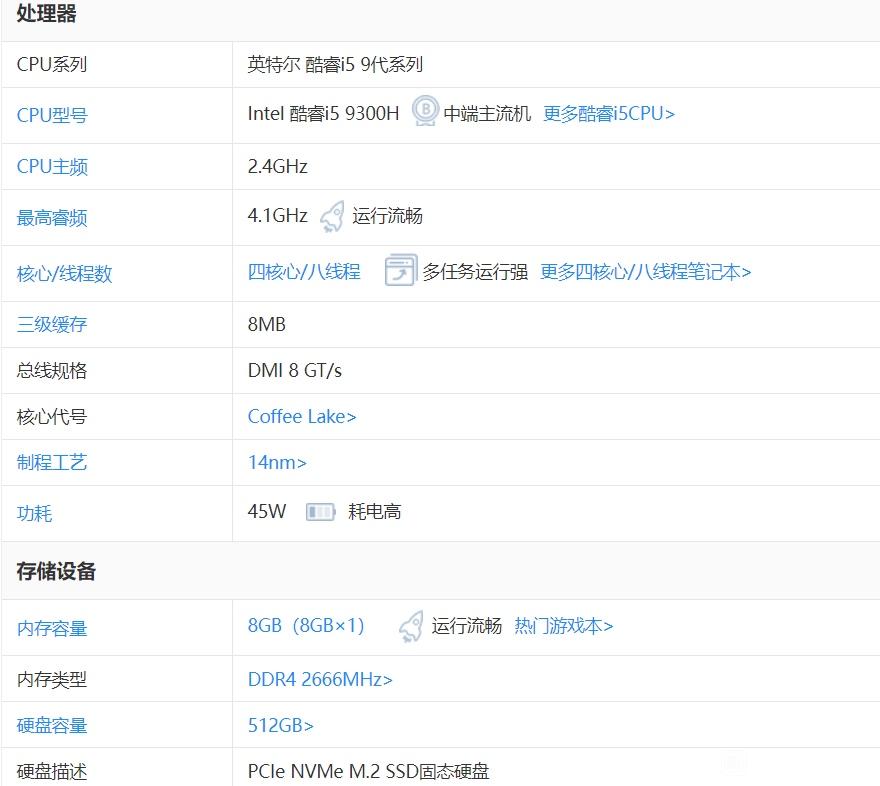Open the DDR4 2666MHz> link
This screenshot has height=786, width=880.
(320, 679)
